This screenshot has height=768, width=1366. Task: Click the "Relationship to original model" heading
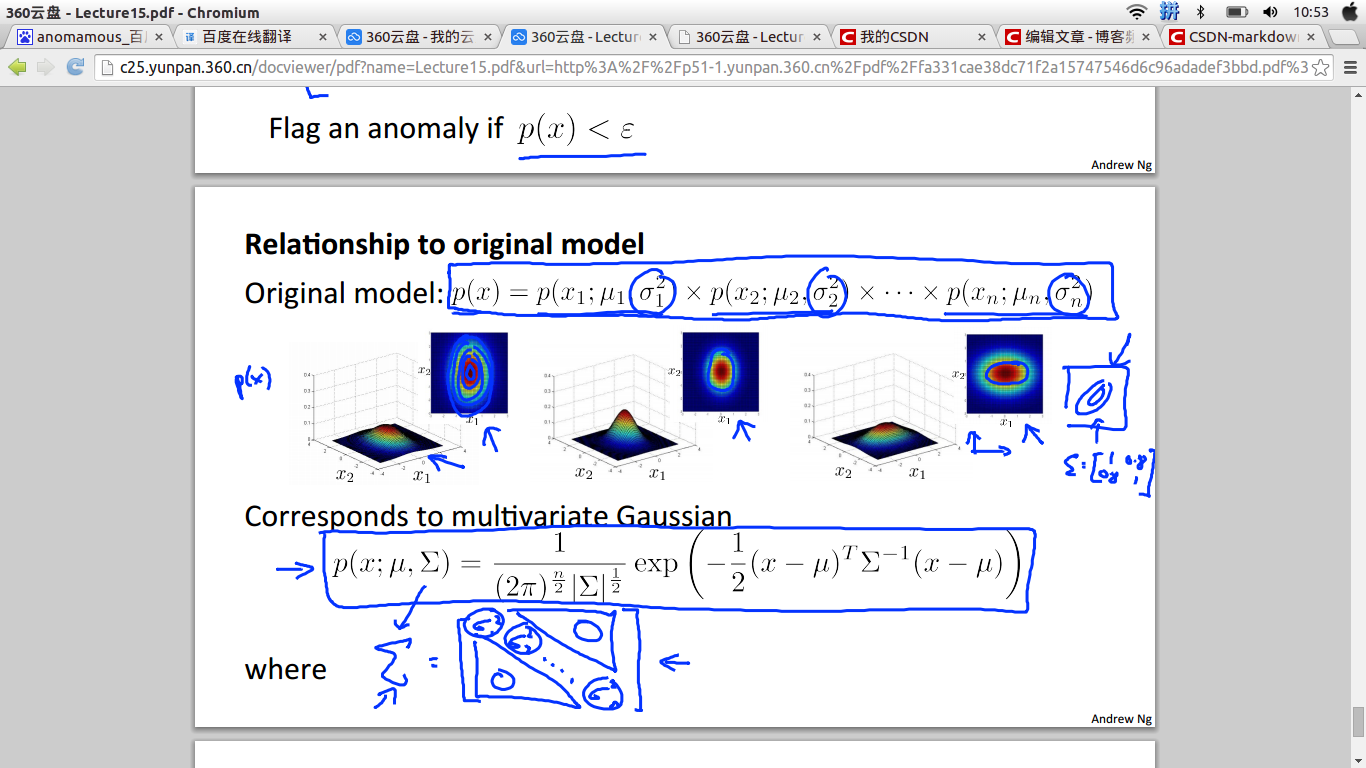click(x=445, y=244)
